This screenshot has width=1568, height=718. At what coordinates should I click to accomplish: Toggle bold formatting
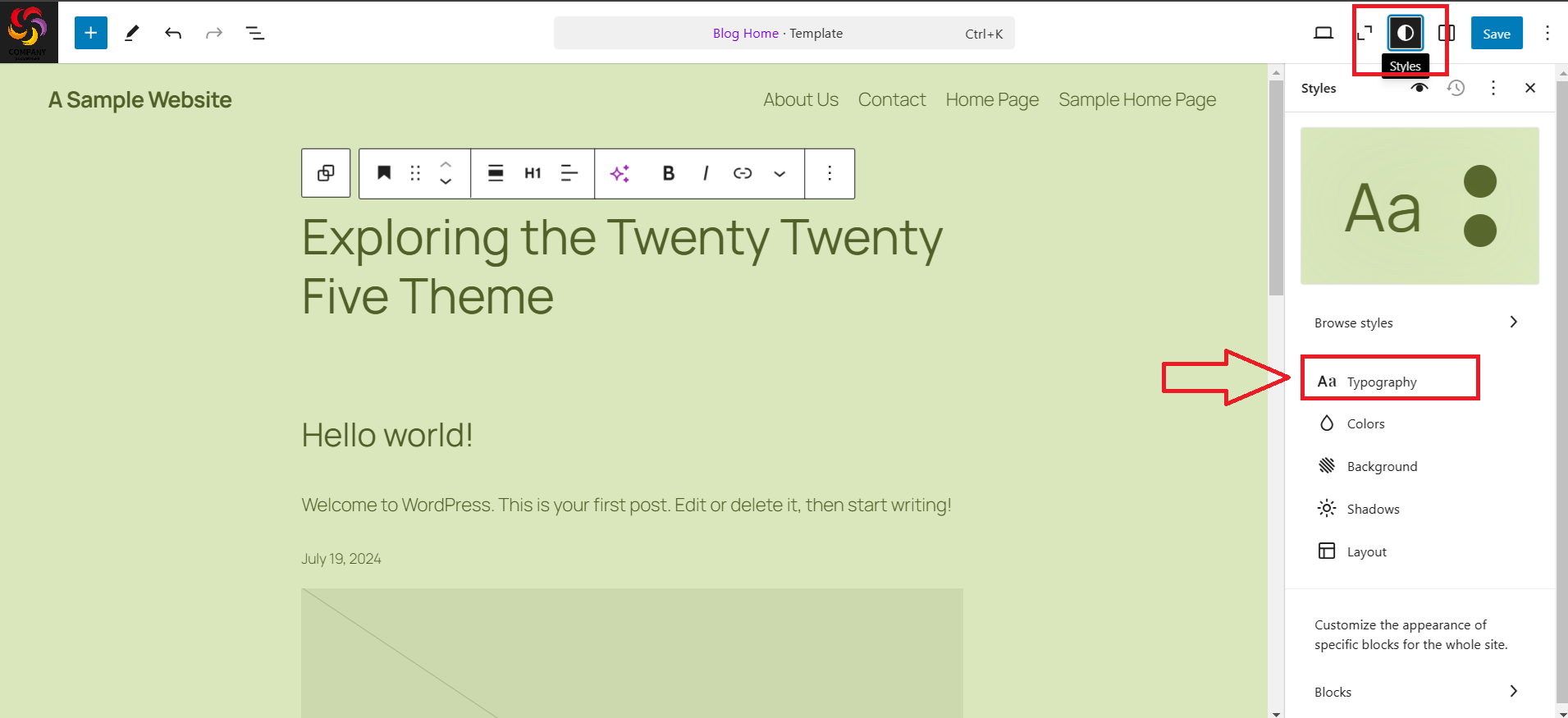click(669, 173)
